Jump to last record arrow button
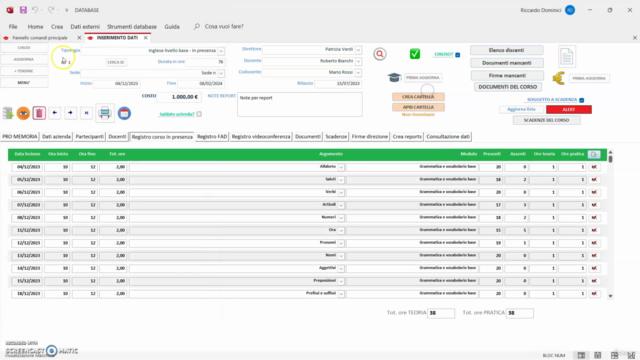This screenshot has height=360, width=640. click(x=86, y=113)
